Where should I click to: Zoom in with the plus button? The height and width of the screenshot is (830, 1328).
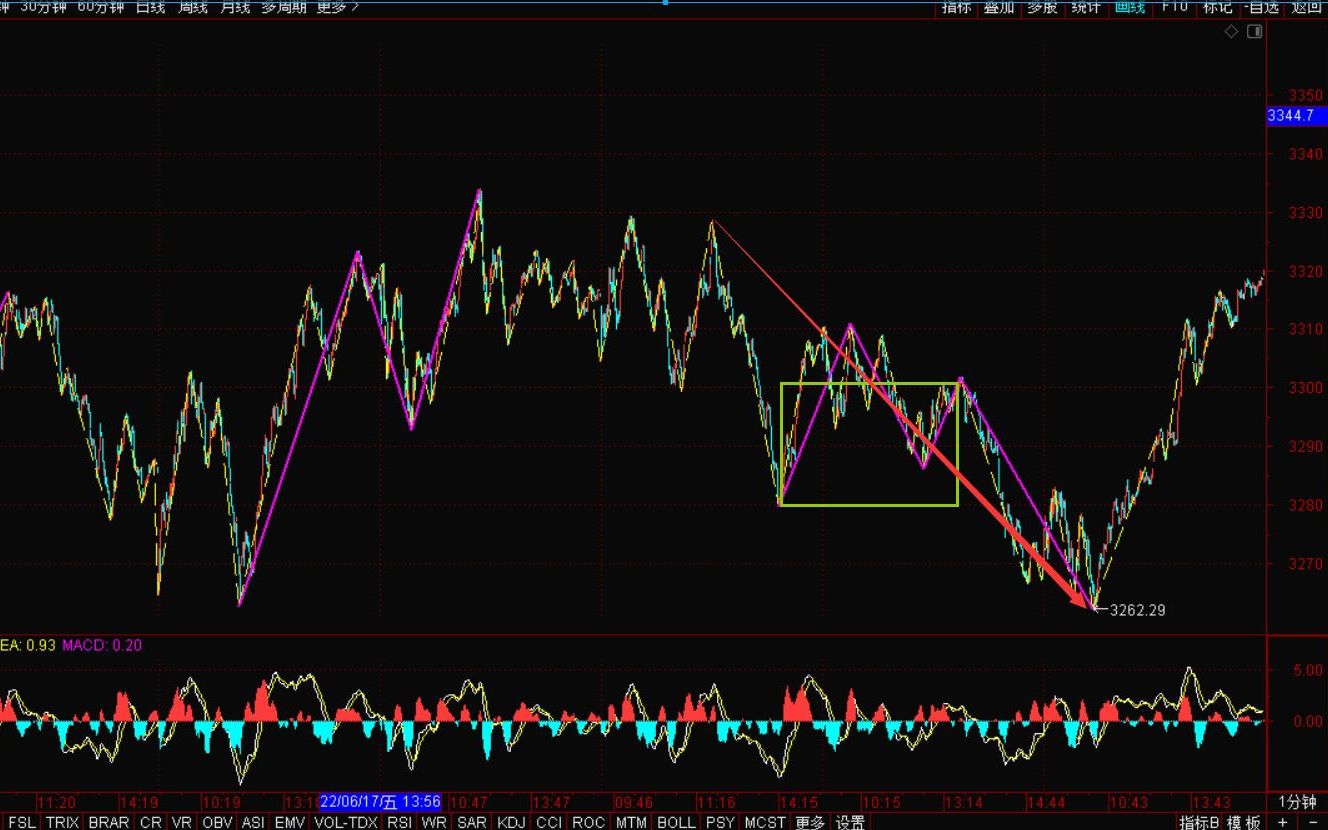(1282, 822)
